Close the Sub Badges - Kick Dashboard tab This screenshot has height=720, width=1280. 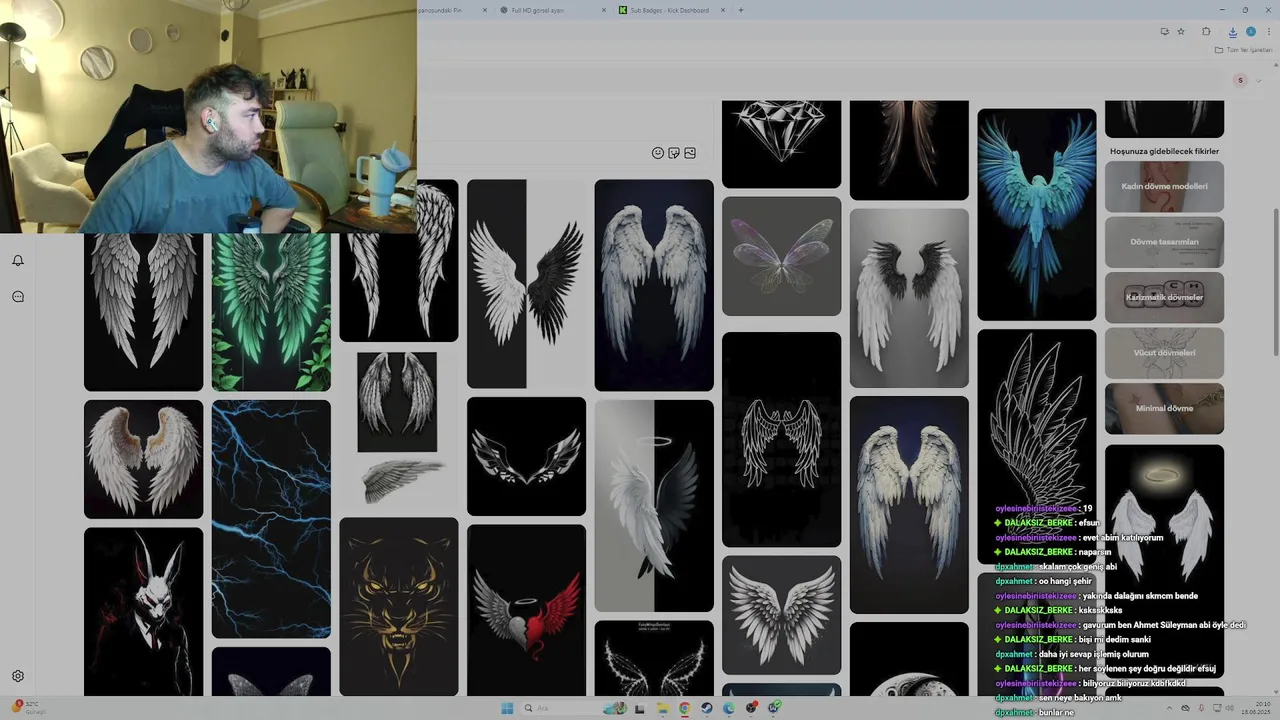tap(722, 10)
